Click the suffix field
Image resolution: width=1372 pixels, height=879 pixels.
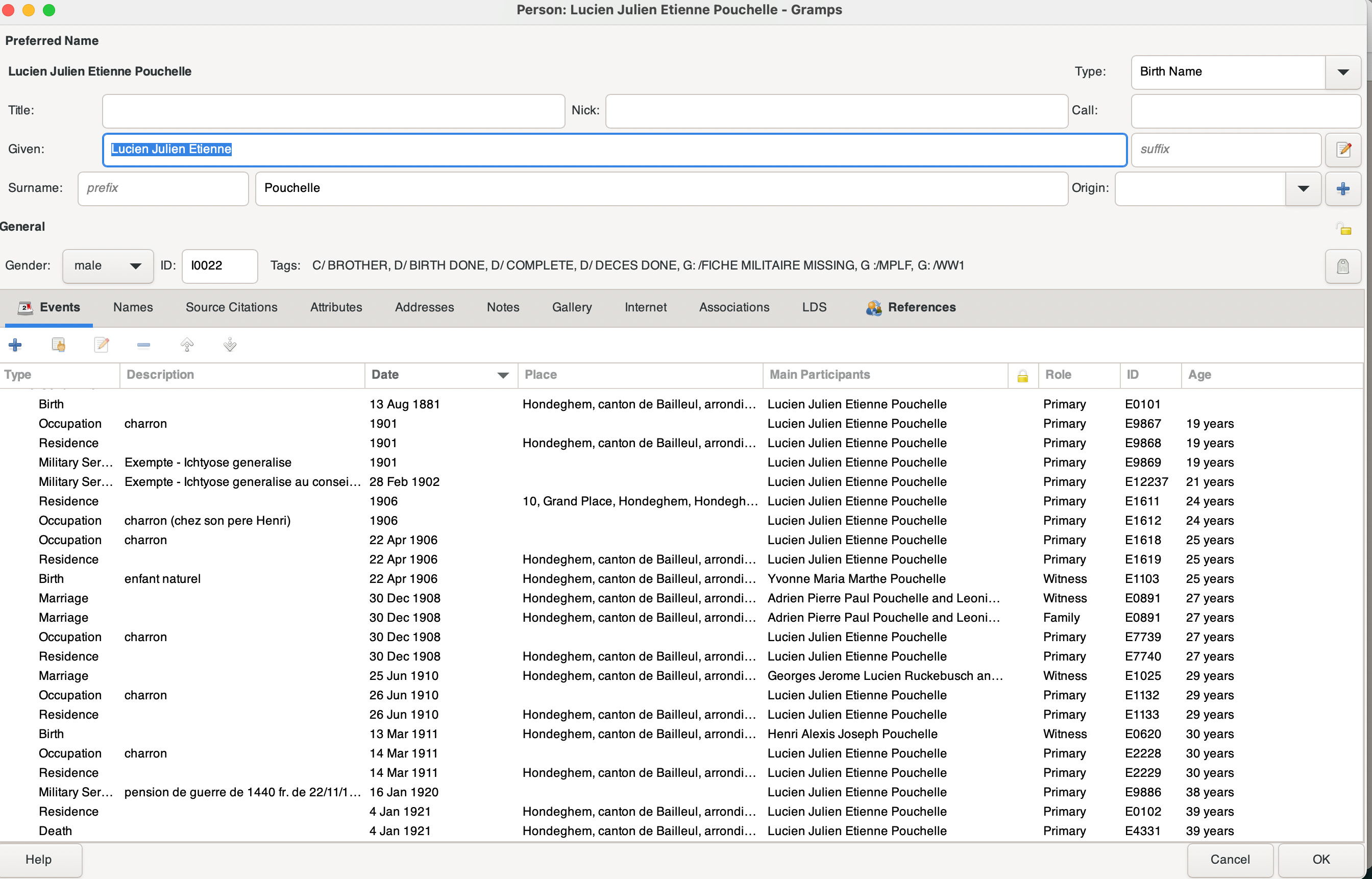point(1226,150)
